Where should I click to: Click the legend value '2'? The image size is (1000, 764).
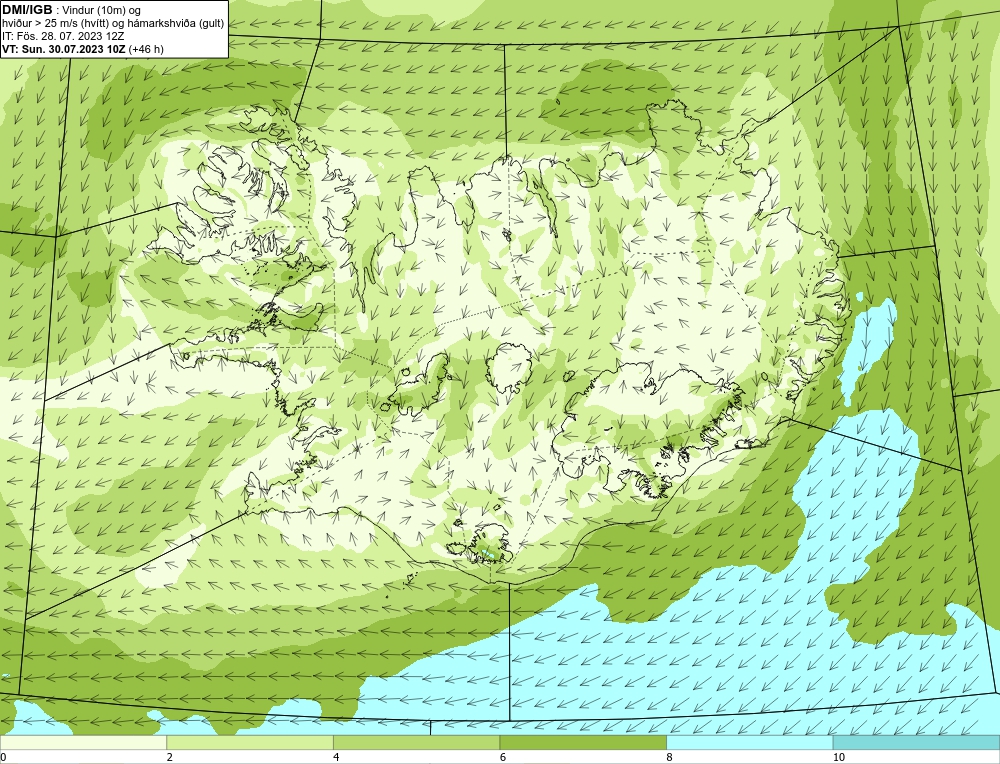(x=170, y=757)
